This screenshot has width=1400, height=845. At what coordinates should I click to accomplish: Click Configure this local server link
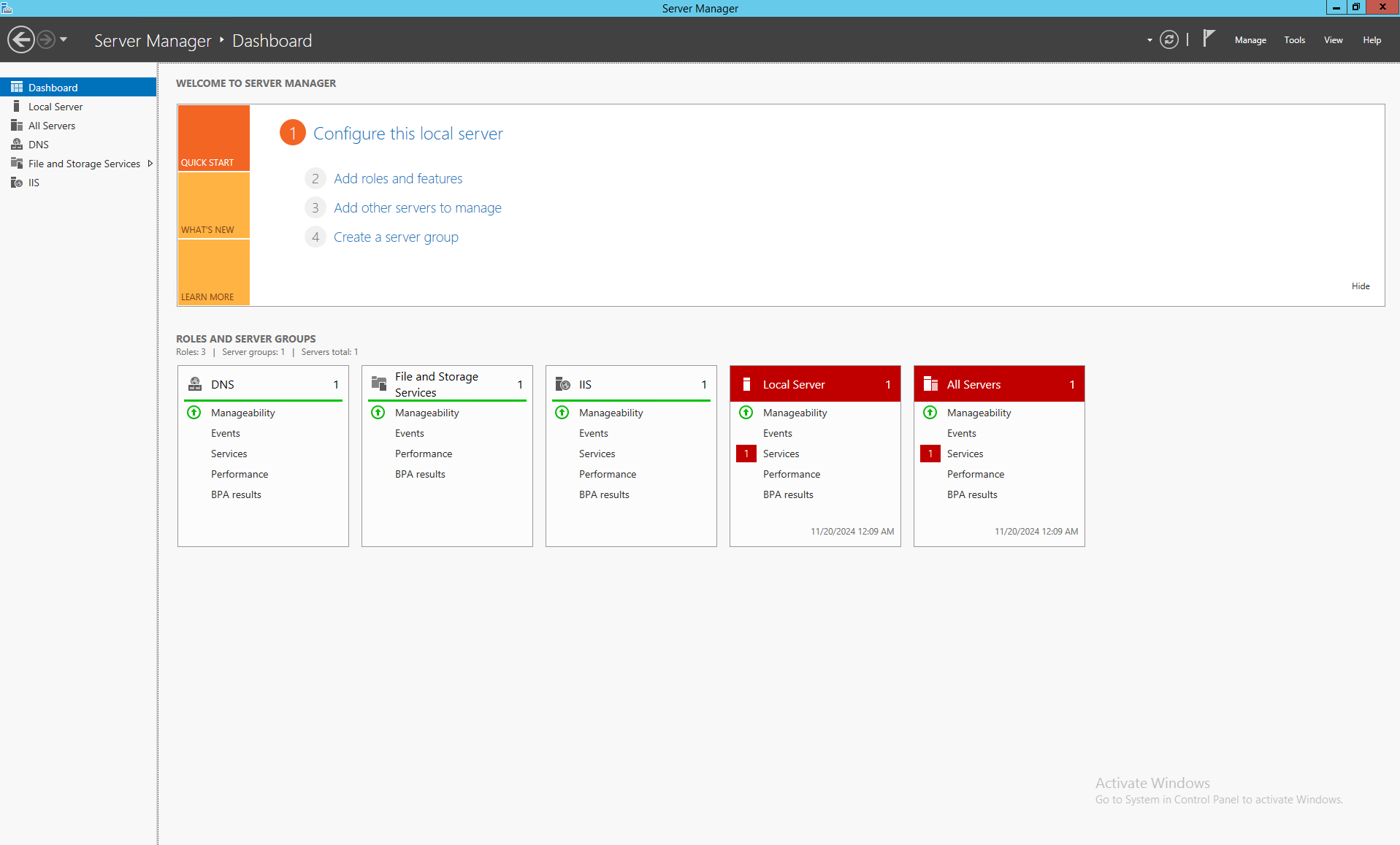point(408,134)
